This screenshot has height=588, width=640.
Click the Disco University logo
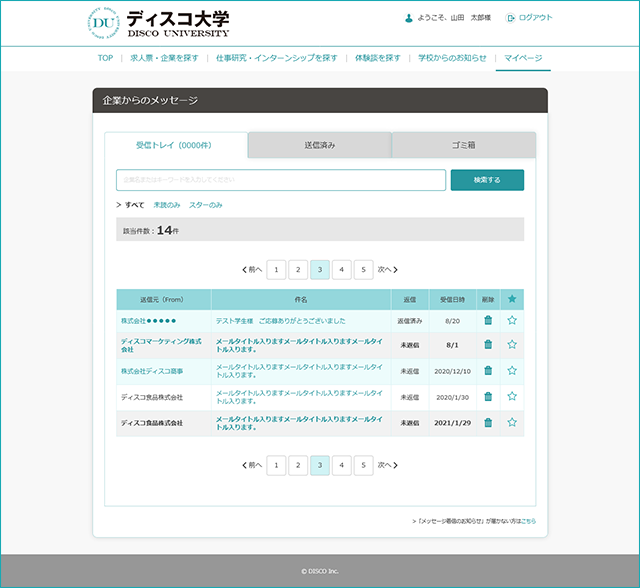(158, 22)
